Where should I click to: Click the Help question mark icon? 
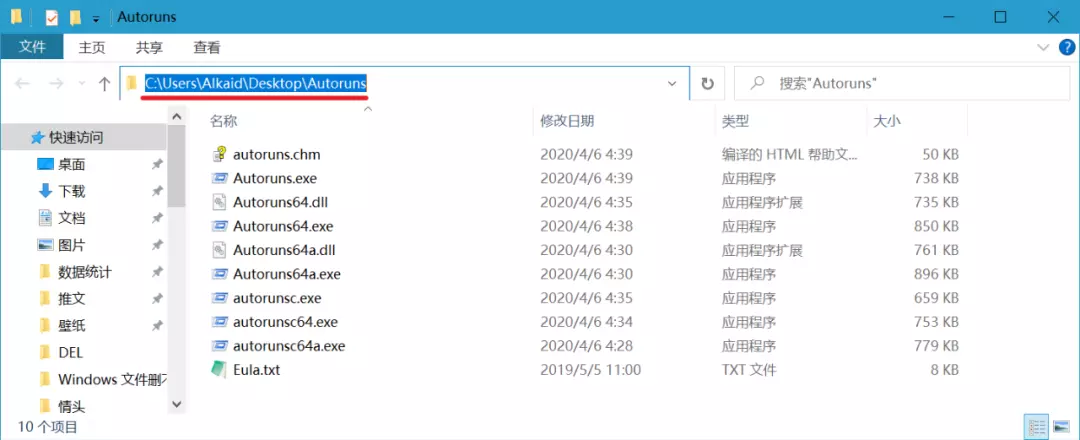coord(1066,48)
